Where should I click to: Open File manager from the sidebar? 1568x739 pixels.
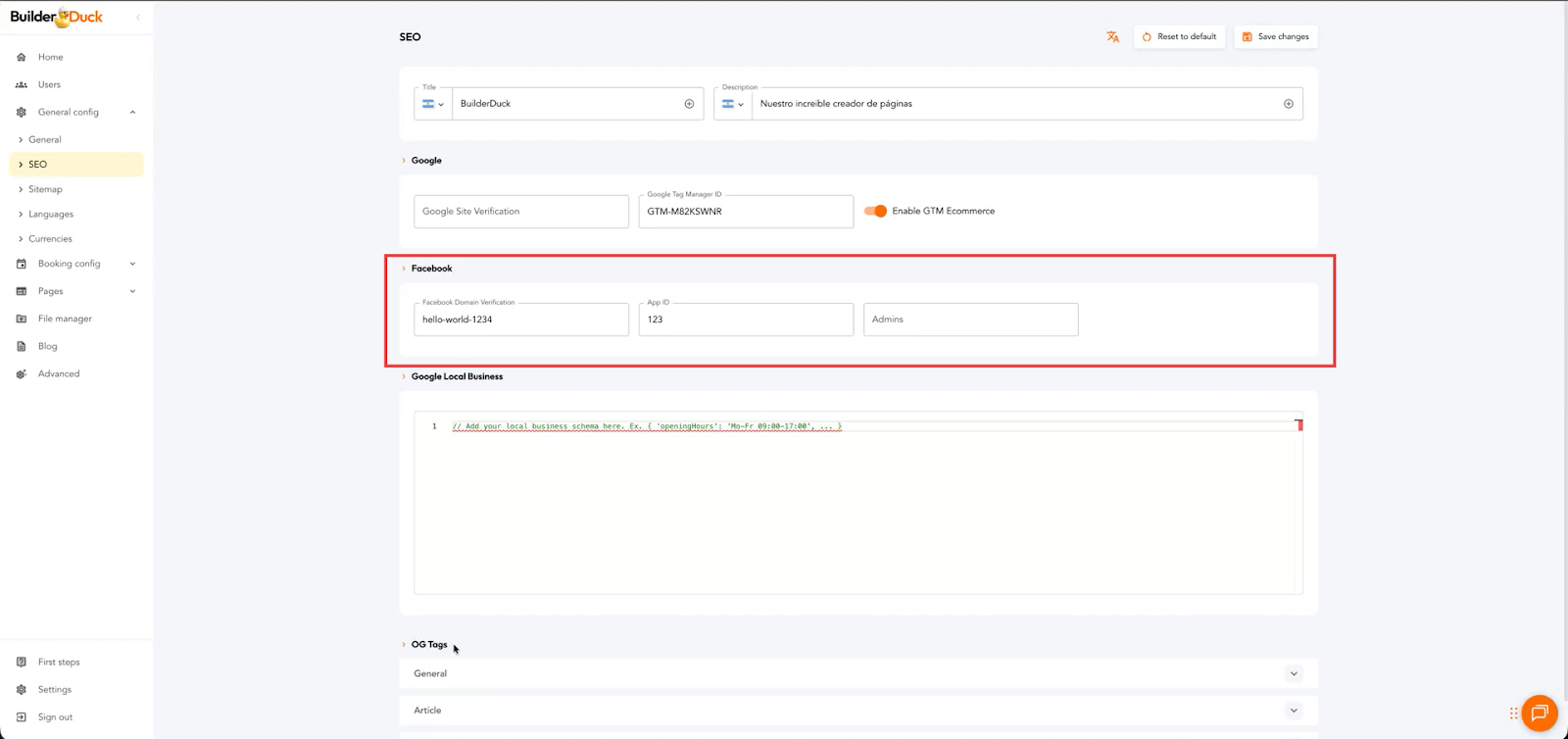pos(65,319)
